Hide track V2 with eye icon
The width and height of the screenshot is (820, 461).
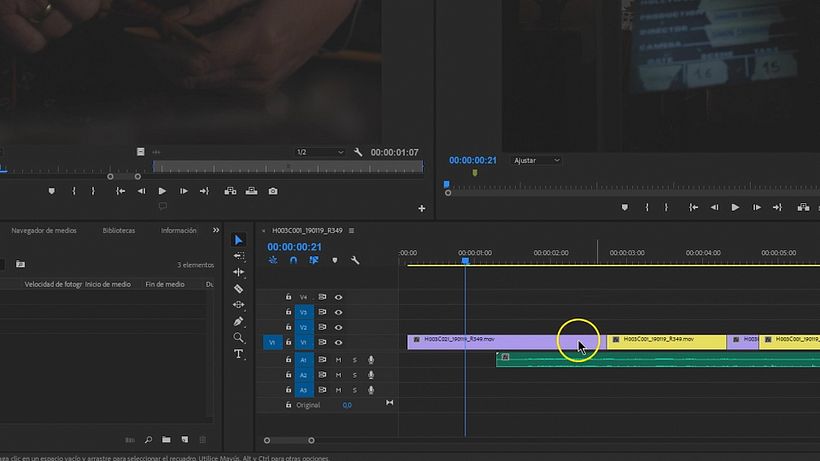338,328
